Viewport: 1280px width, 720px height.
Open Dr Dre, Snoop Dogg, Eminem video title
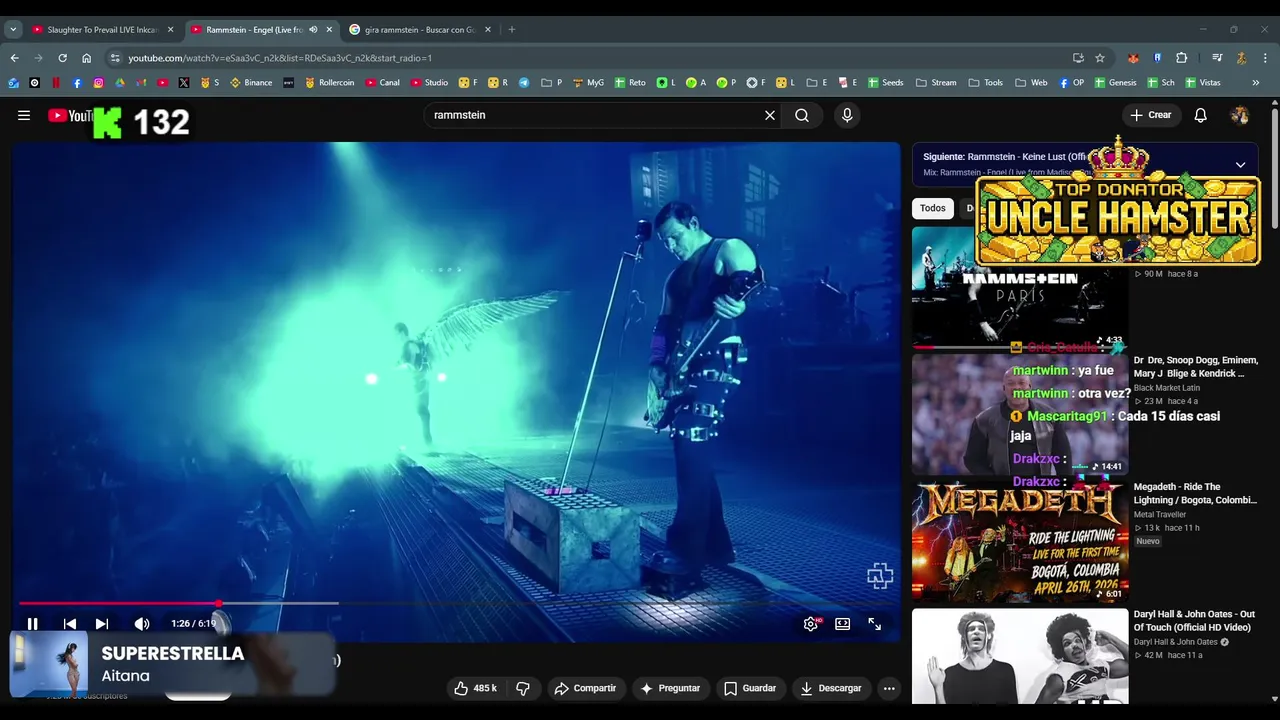[1196, 367]
